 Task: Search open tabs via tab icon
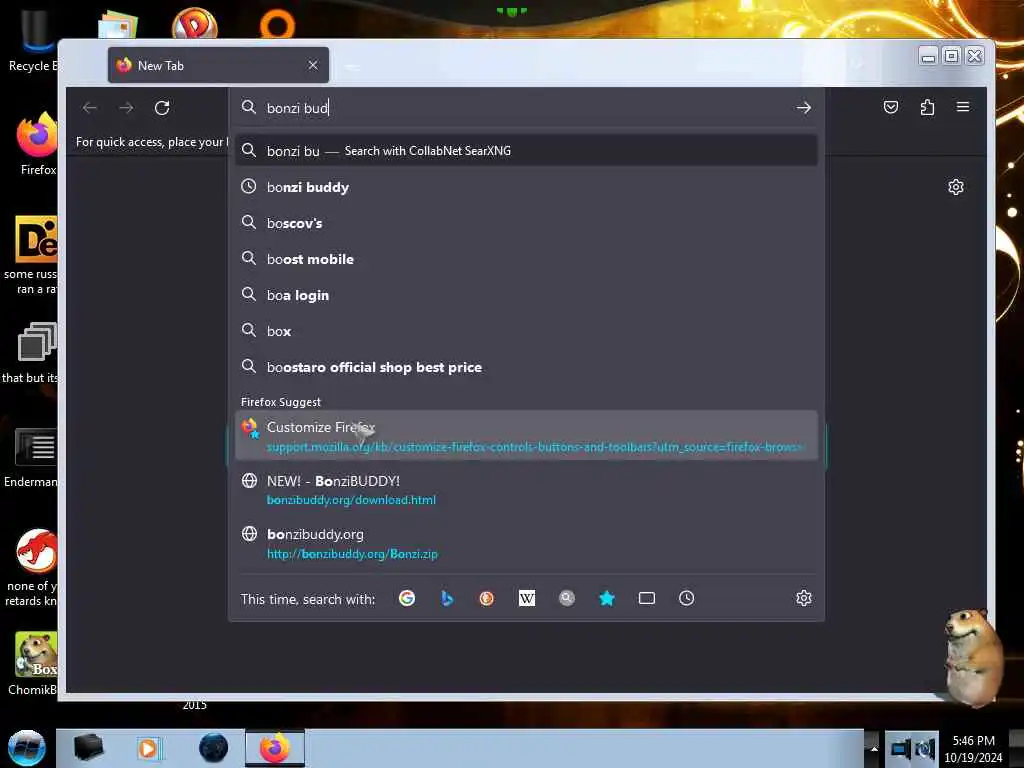point(647,598)
